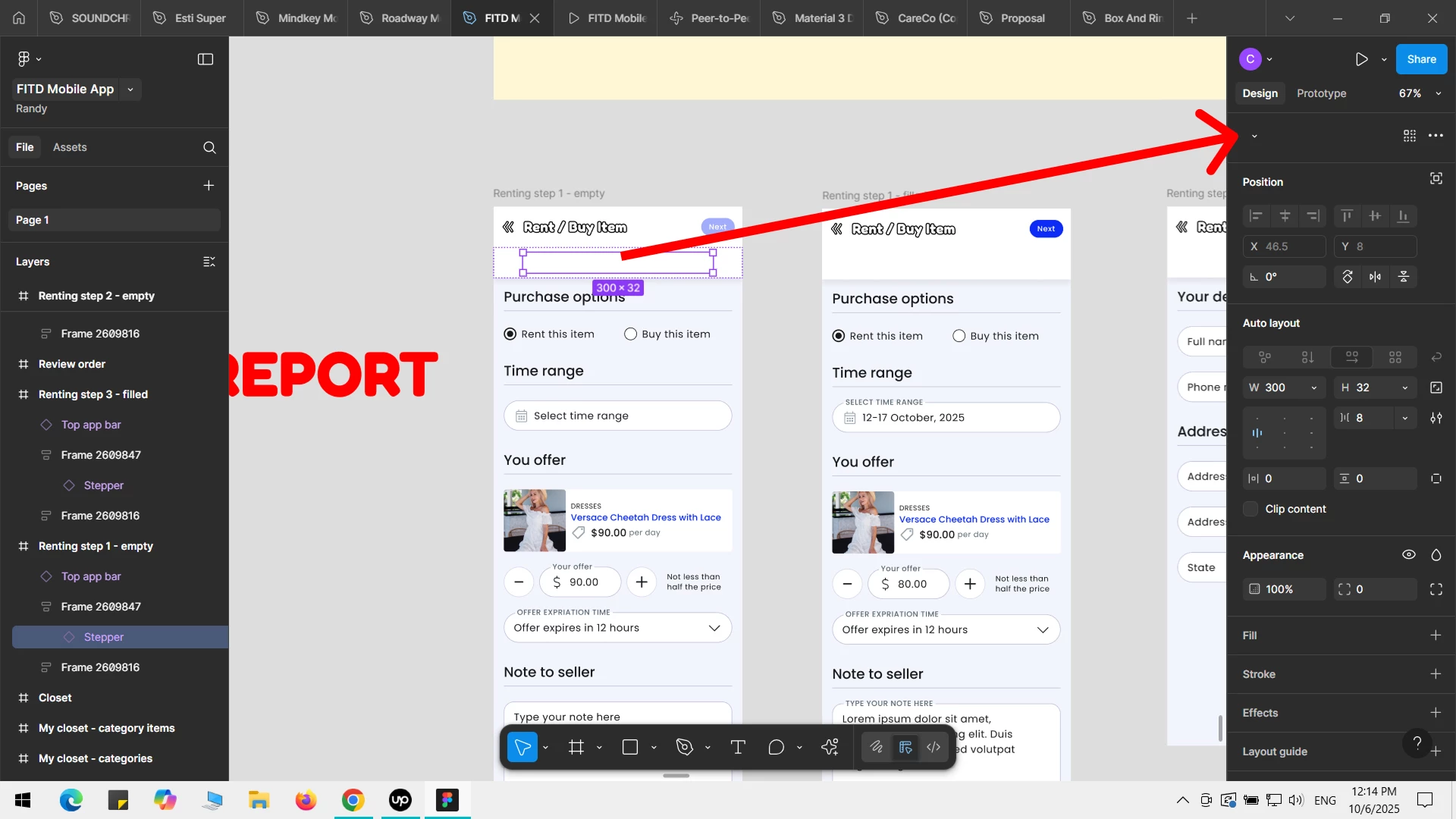The height and width of the screenshot is (819, 1456).
Task: Select the Pen tool in bottom toolbar
Action: [x=685, y=748]
